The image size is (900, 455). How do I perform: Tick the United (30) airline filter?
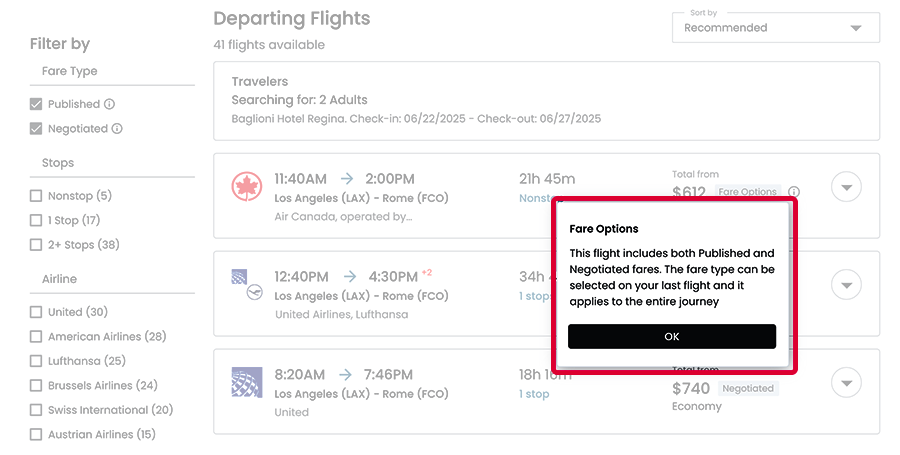(37, 312)
